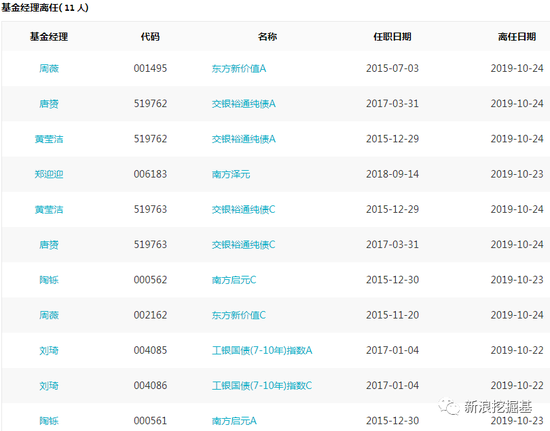The width and height of the screenshot is (550, 431).
Task: Select departure date 2019-10-23 in 000562 row
Action: coord(517,280)
